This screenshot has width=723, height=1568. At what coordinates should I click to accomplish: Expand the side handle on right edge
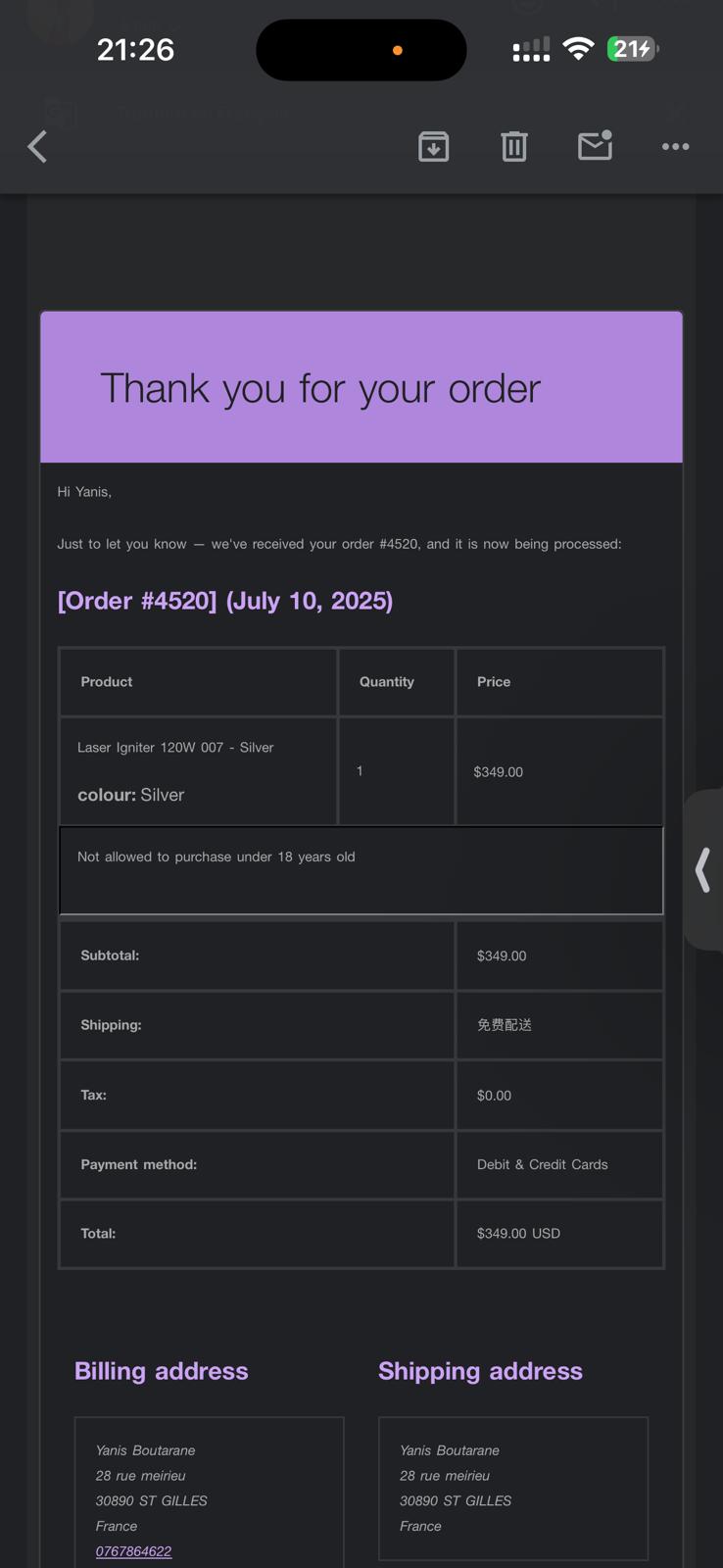(x=703, y=870)
